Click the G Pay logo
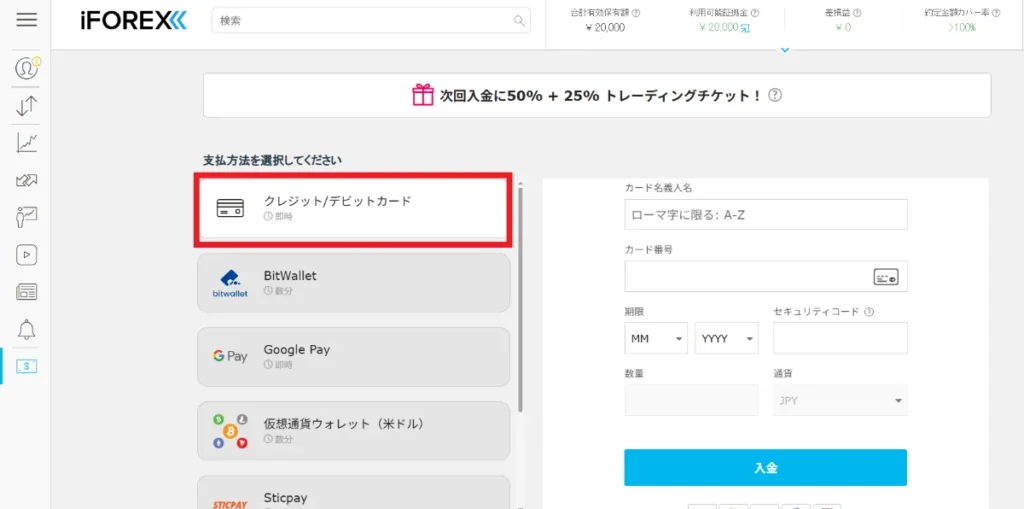This screenshot has height=509, width=1024. (x=230, y=357)
